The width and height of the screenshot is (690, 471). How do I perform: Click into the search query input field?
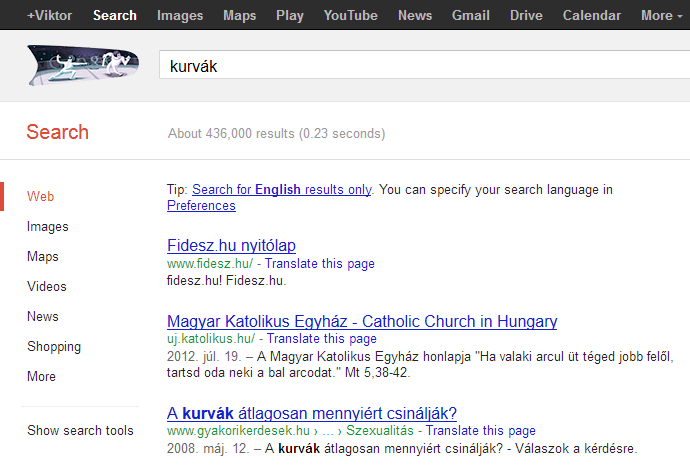coord(425,65)
